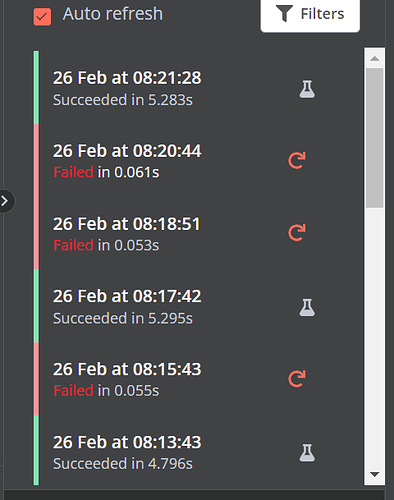Select the run succeeded in 4.796s
The width and height of the screenshot is (394, 500).
[x=198, y=450]
